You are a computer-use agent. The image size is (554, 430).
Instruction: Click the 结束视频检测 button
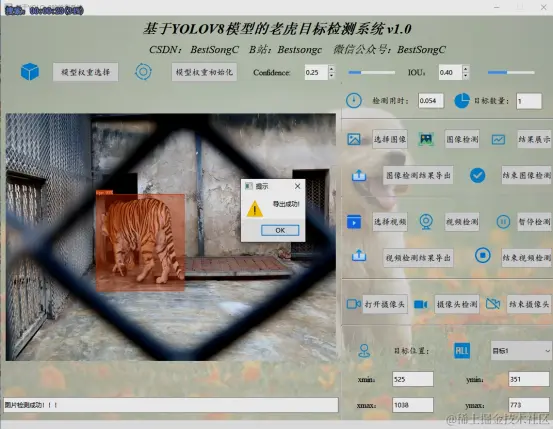click(526, 258)
